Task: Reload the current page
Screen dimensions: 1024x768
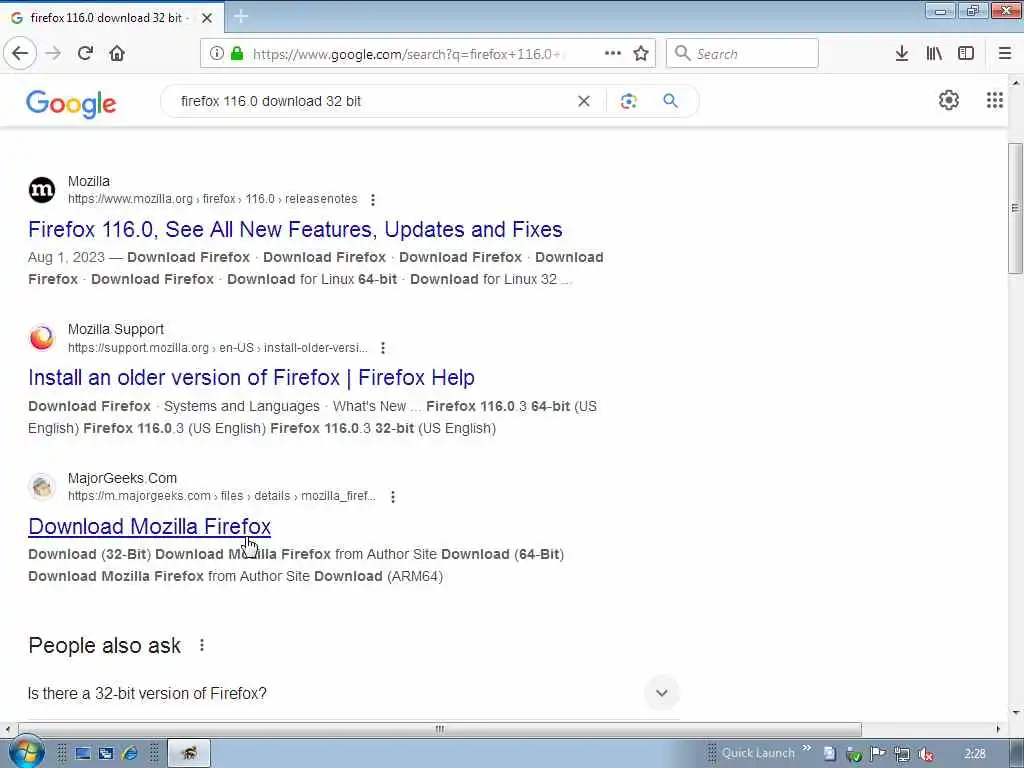Action: [85, 54]
